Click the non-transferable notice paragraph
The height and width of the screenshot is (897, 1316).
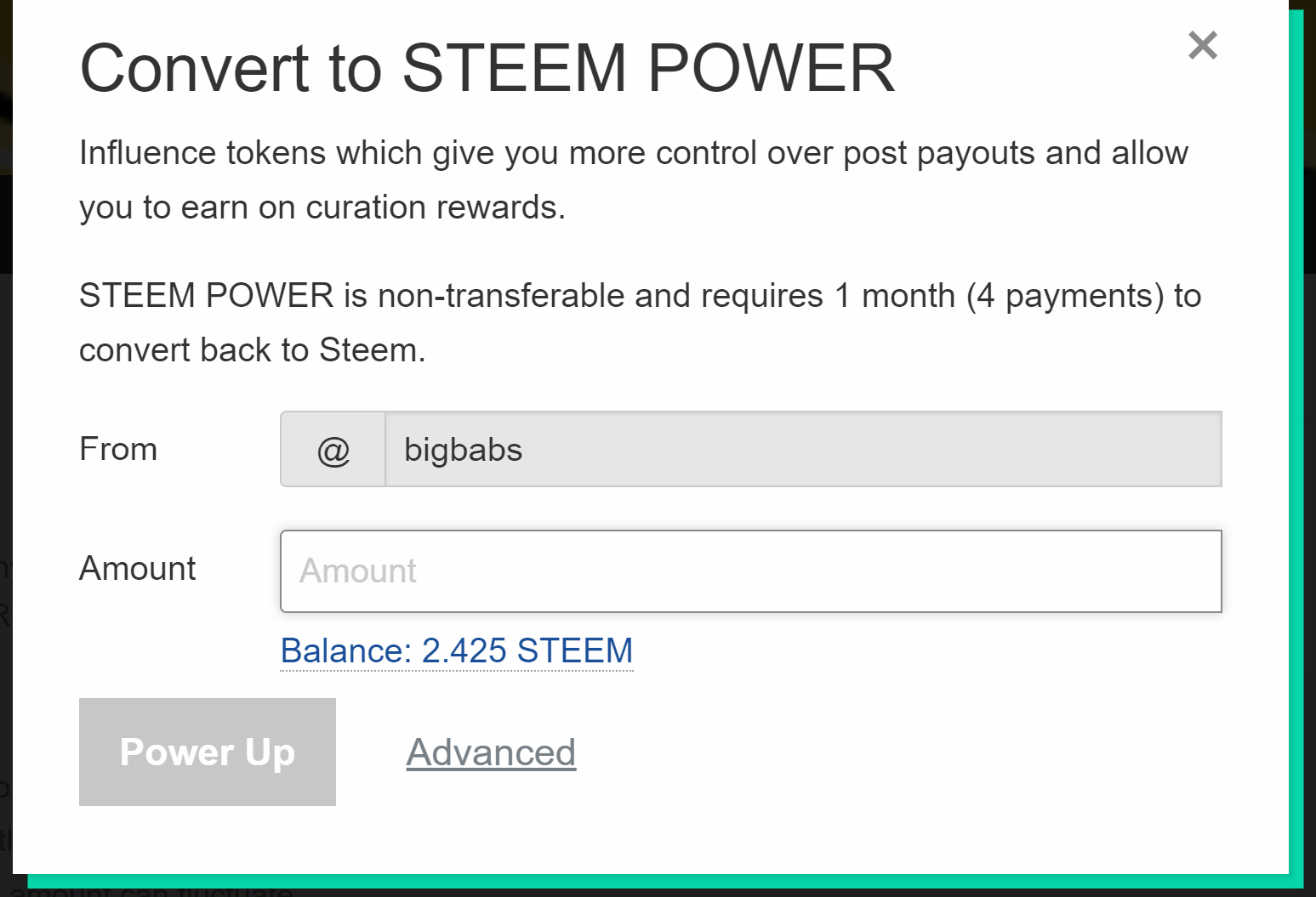(640, 323)
